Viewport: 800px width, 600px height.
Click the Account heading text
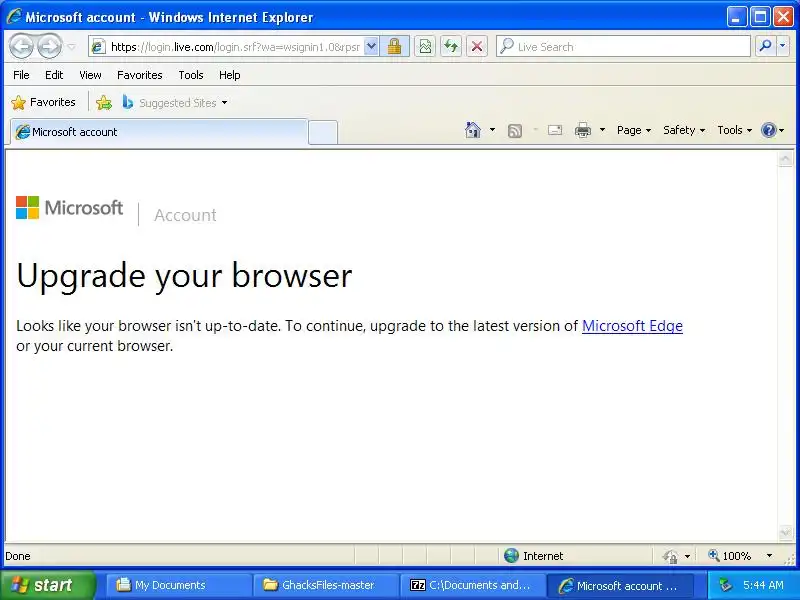point(185,215)
